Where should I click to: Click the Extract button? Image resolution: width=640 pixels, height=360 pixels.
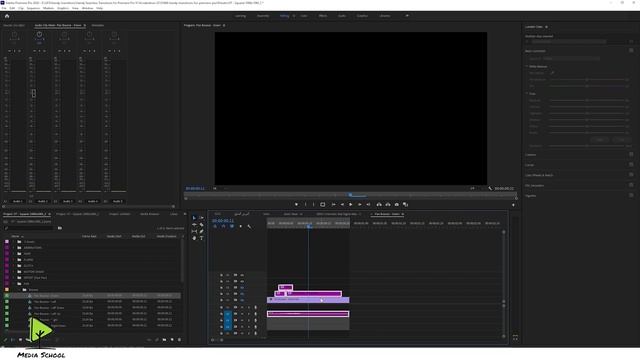(x=388, y=204)
